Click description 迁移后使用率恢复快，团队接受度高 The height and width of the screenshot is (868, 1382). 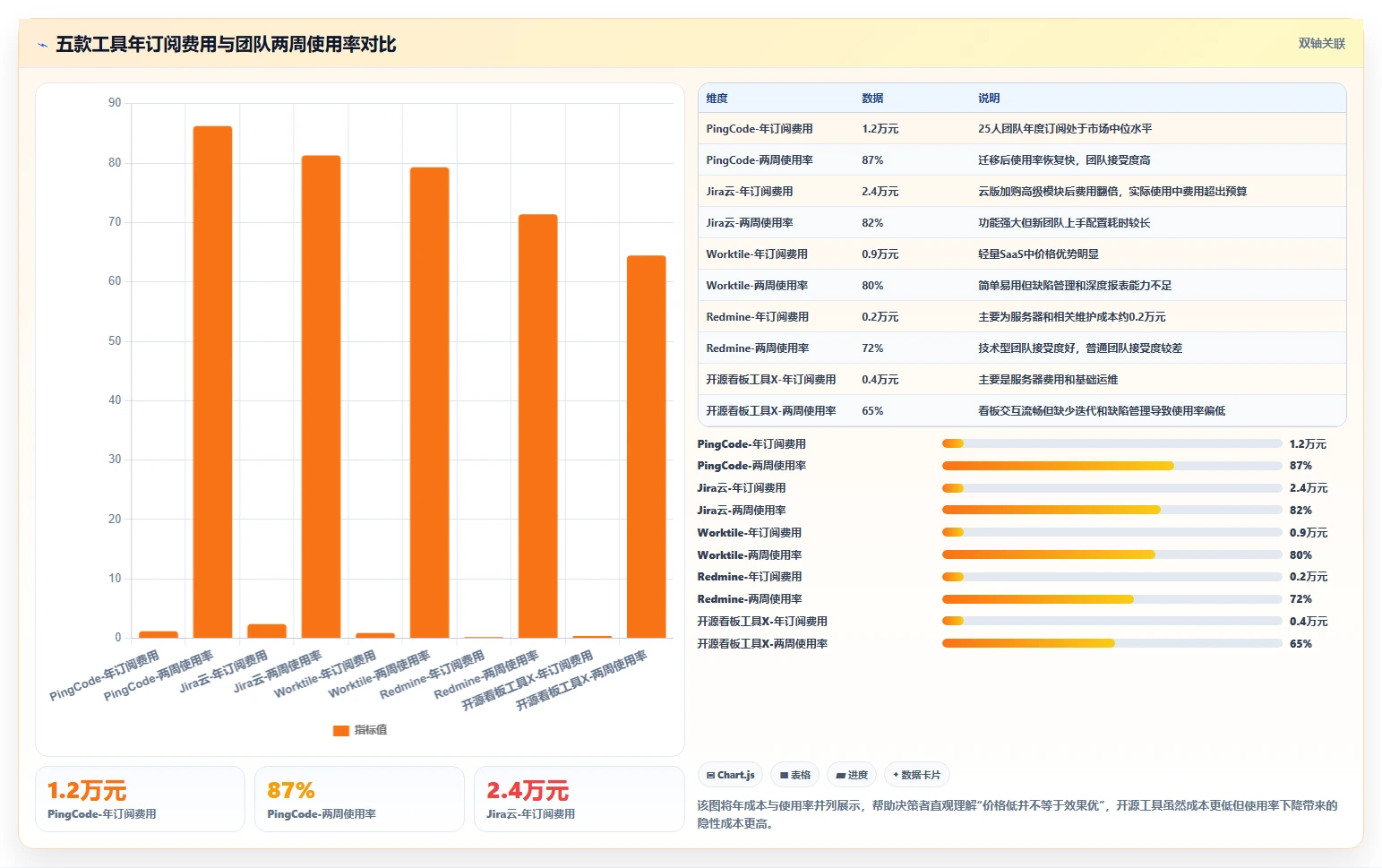click(1064, 160)
